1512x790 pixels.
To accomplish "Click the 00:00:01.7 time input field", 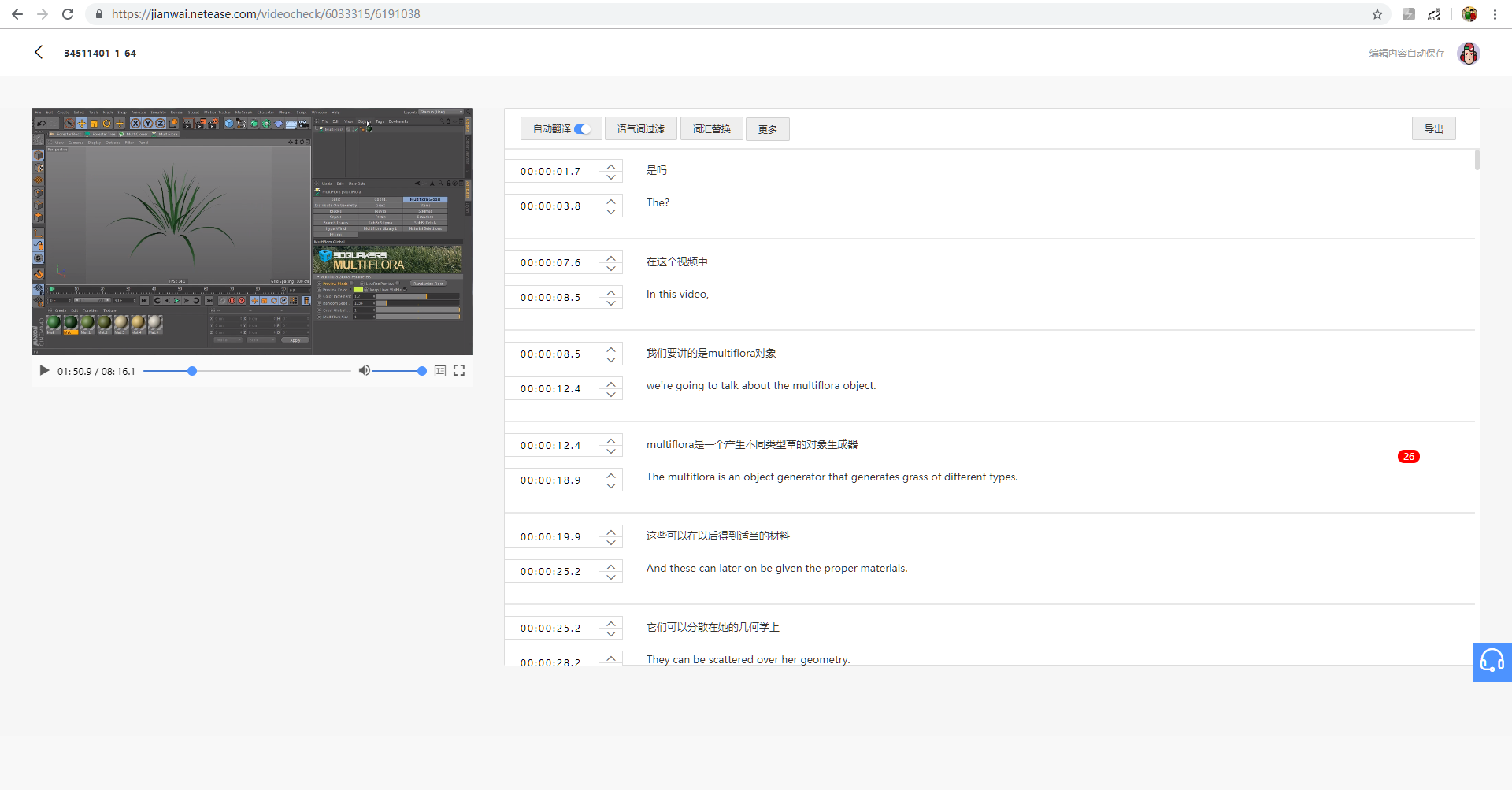I will pyautogui.click(x=551, y=171).
